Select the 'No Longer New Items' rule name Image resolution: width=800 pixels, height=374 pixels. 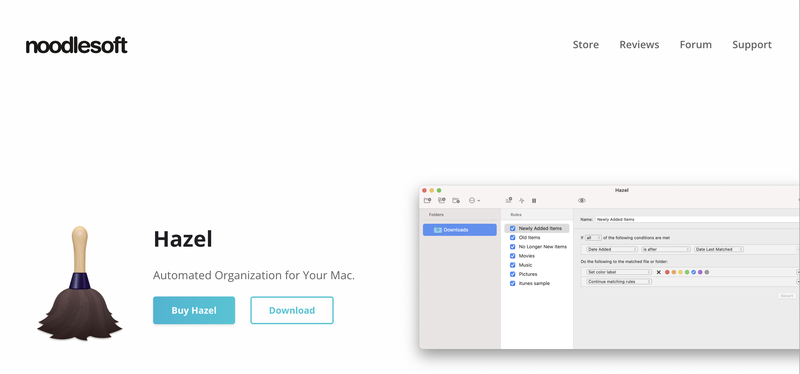pos(543,247)
